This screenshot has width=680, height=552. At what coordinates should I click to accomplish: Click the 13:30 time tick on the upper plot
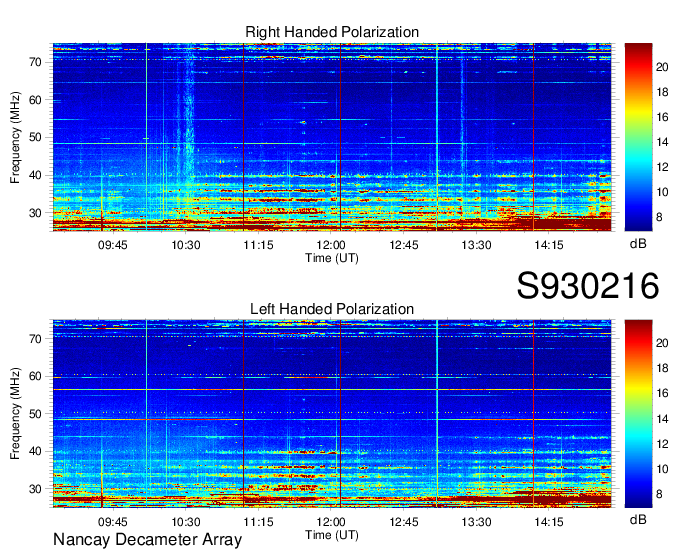[x=476, y=245]
